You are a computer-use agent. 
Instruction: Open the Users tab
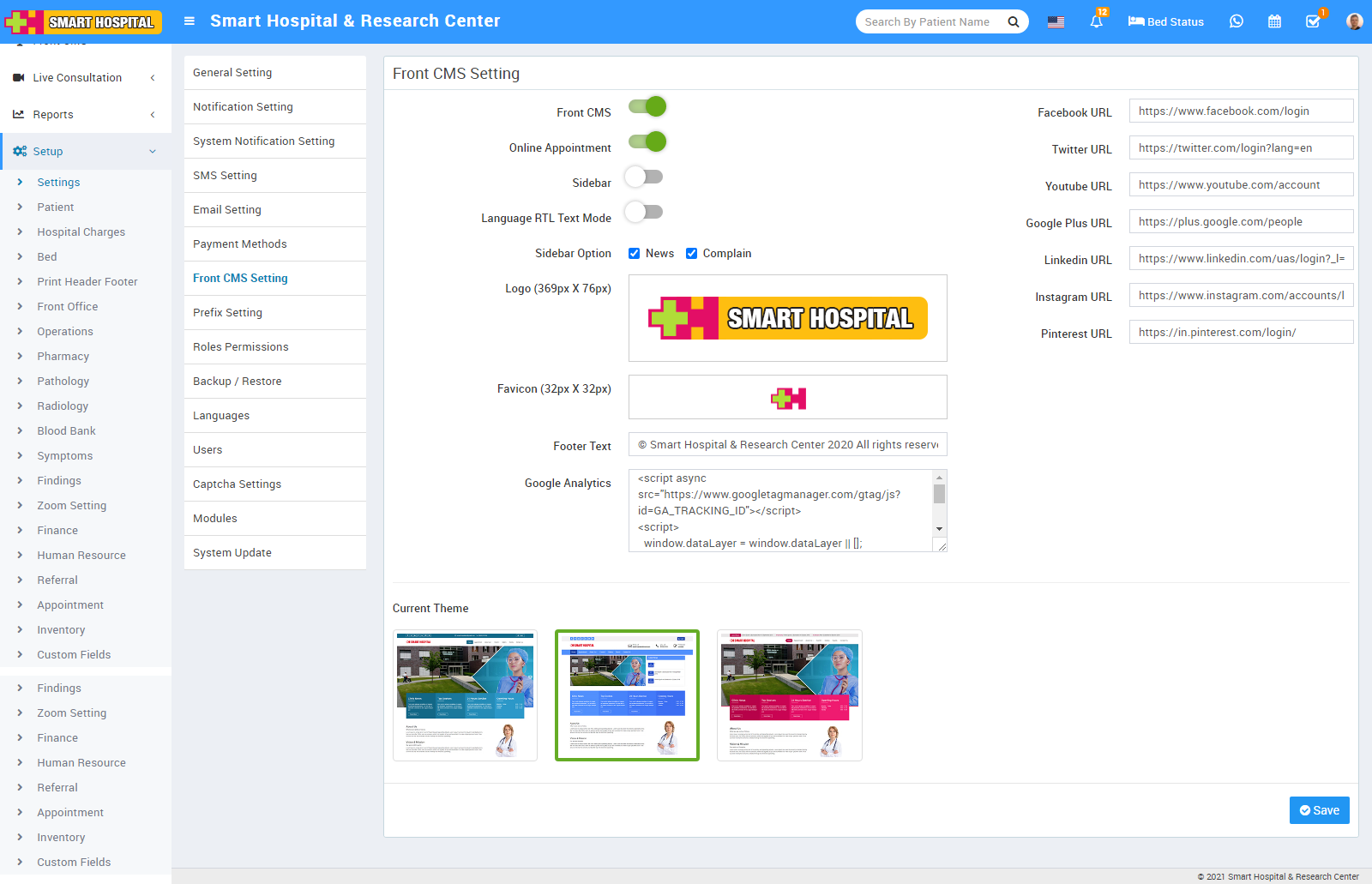(x=275, y=450)
